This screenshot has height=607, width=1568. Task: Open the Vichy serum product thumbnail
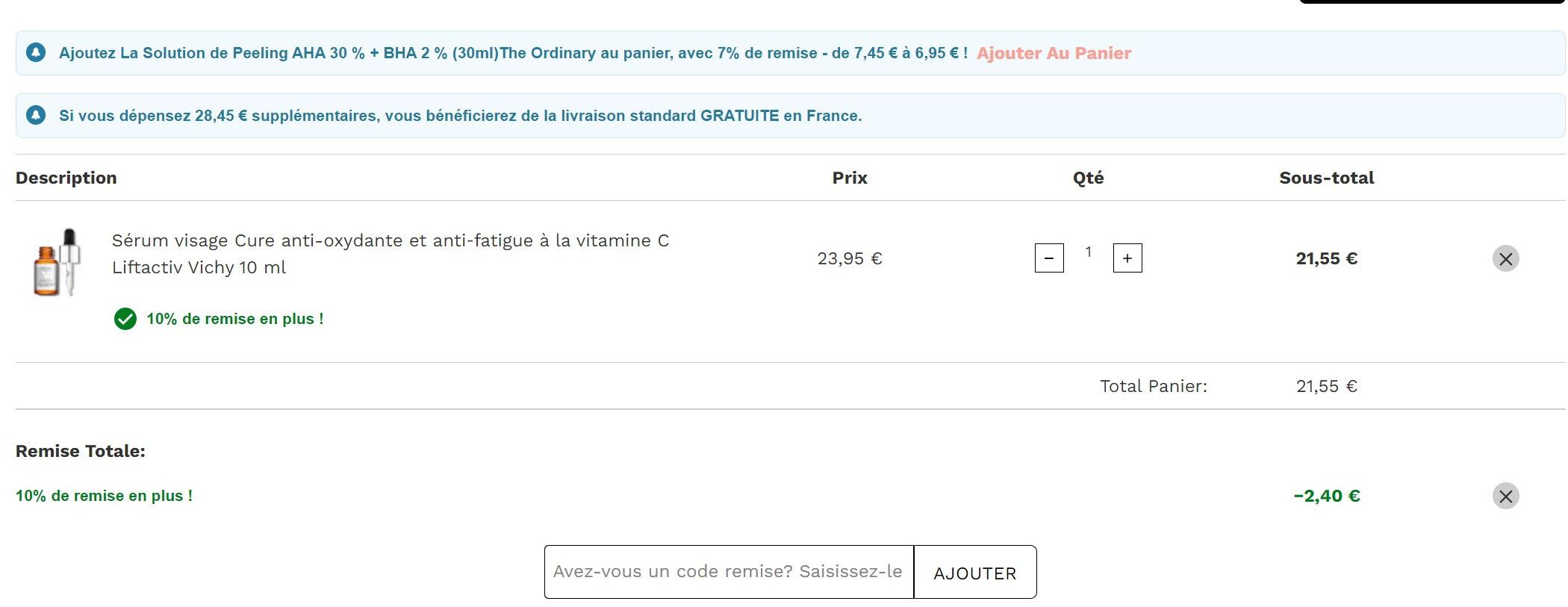57,262
